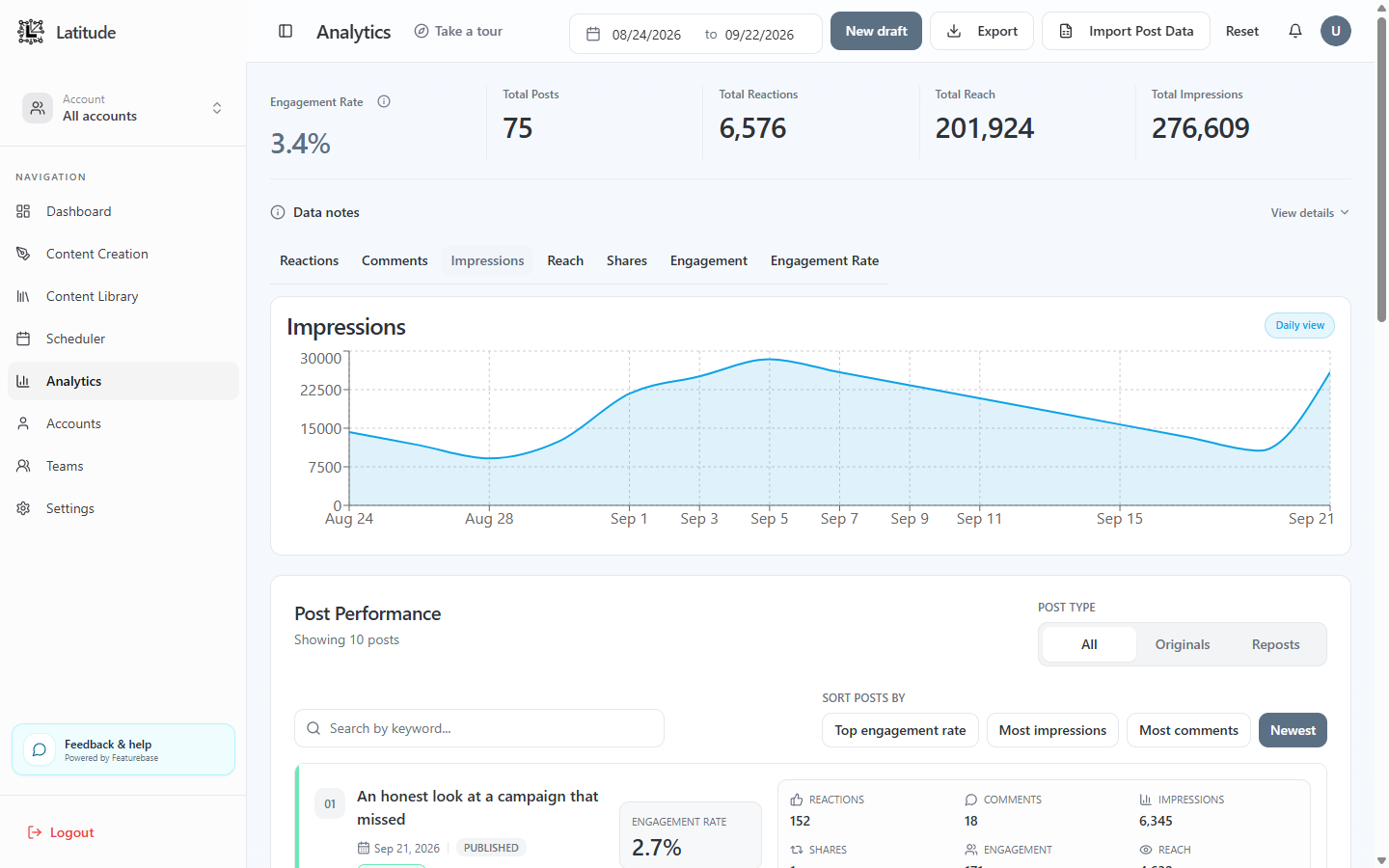This screenshot has height=868, width=1389.
Task: Log out of Latitude
Action: [61, 832]
